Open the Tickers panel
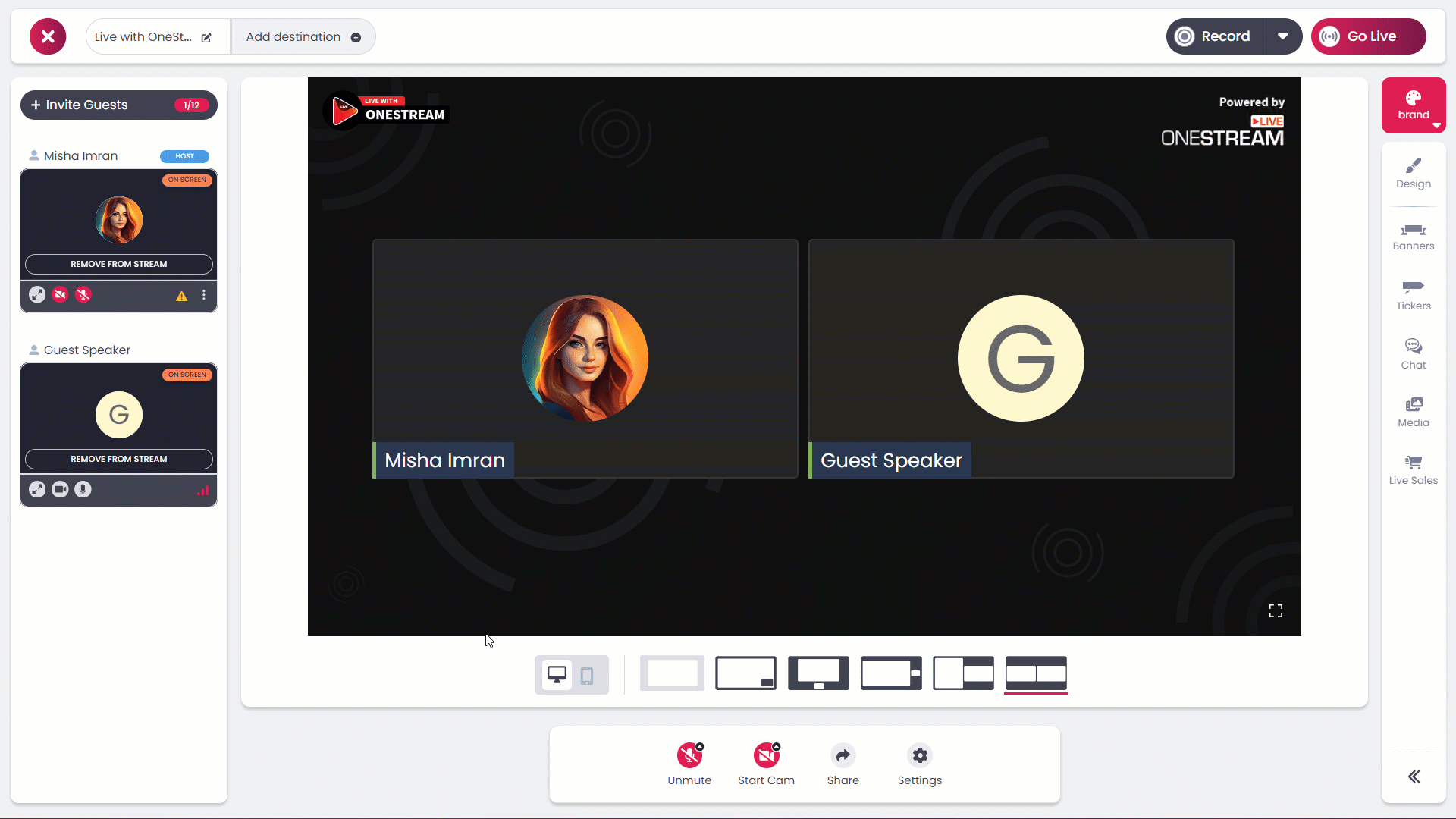The image size is (1456, 819). pyautogui.click(x=1413, y=295)
